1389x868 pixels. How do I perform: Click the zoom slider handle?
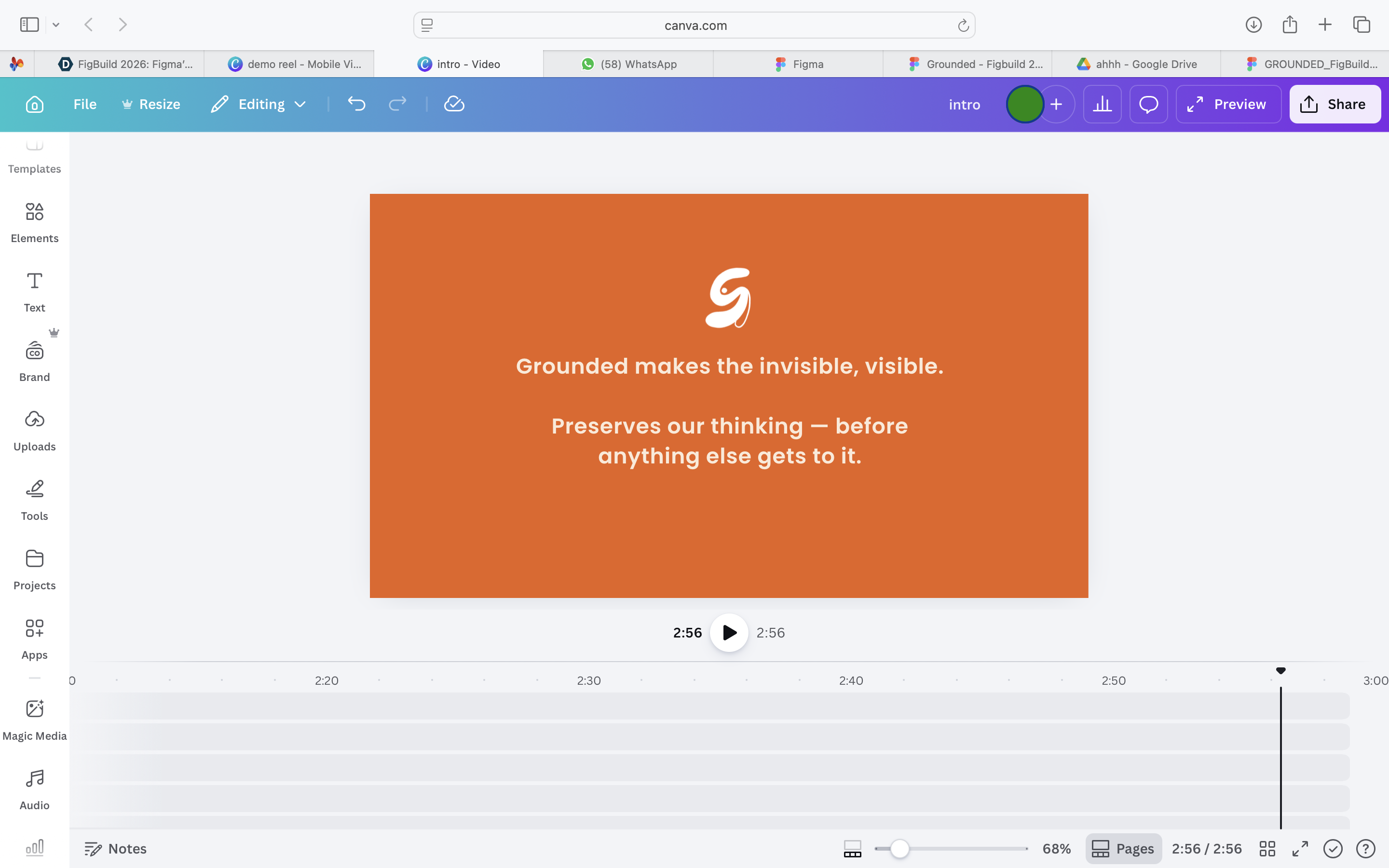899,849
